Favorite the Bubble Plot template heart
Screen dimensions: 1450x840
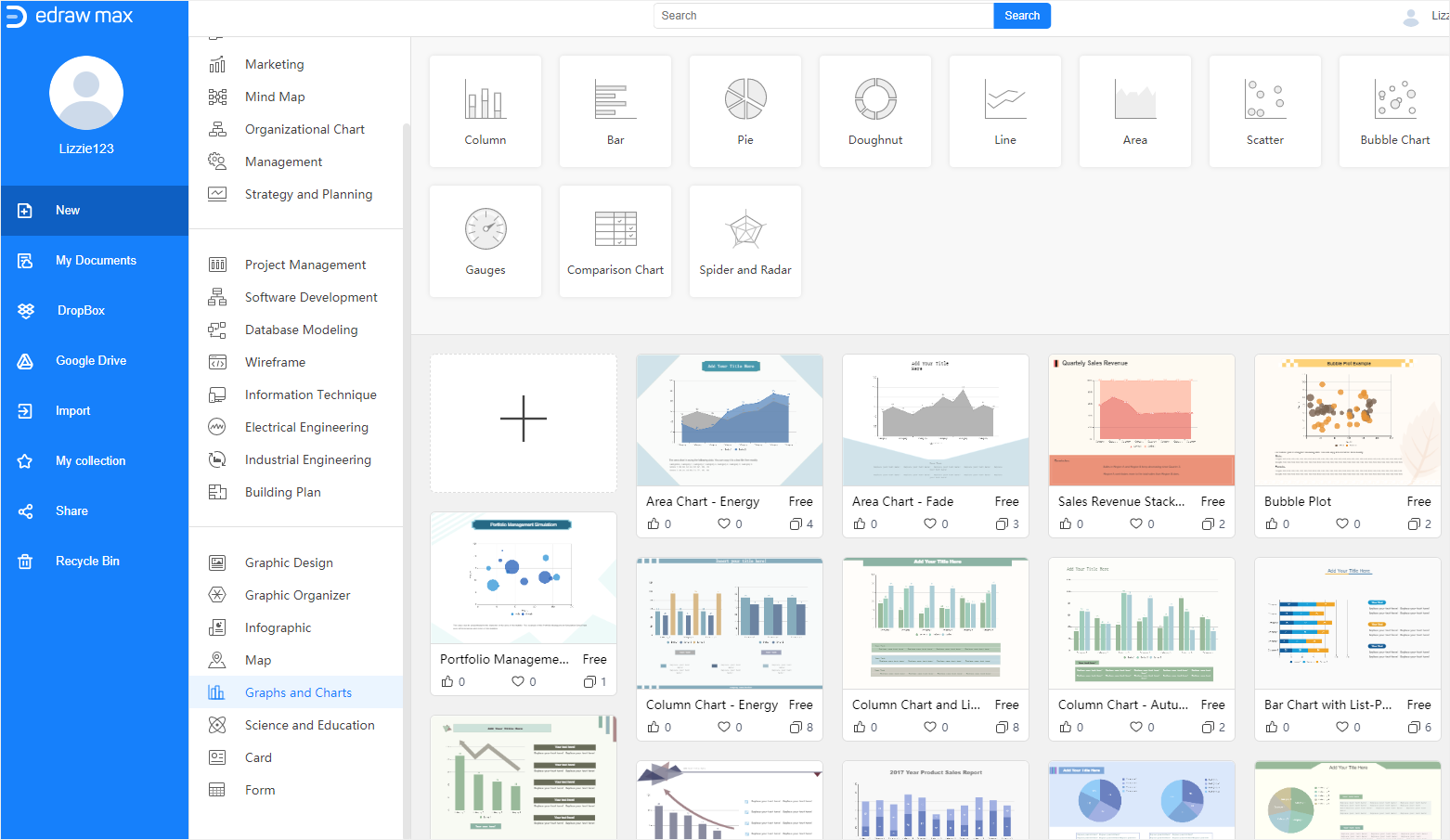(x=1341, y=524)
